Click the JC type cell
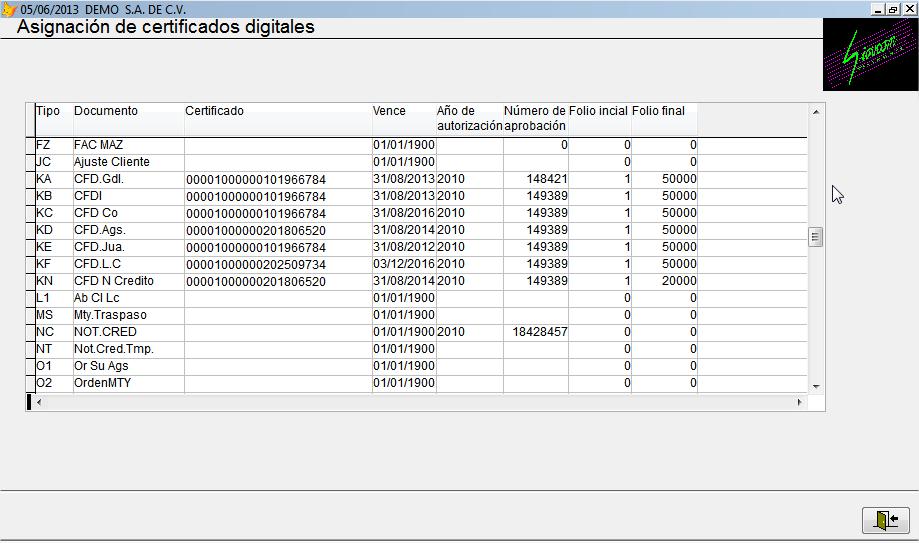Image resolution: width=919 pixels, height=543 pixels. (x=54, y=162)
